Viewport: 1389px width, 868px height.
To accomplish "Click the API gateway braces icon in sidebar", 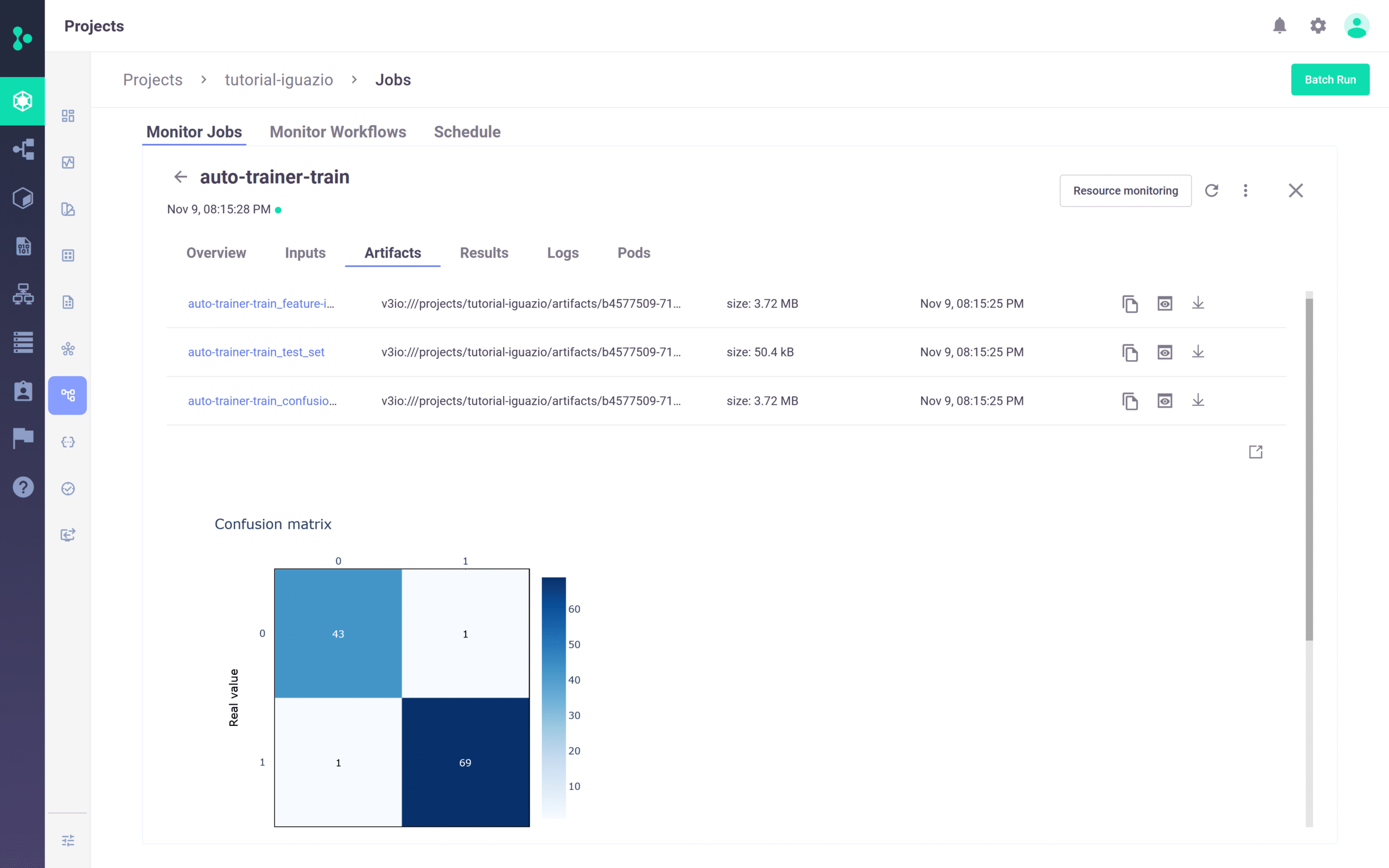I will click(x=68, y=442).
